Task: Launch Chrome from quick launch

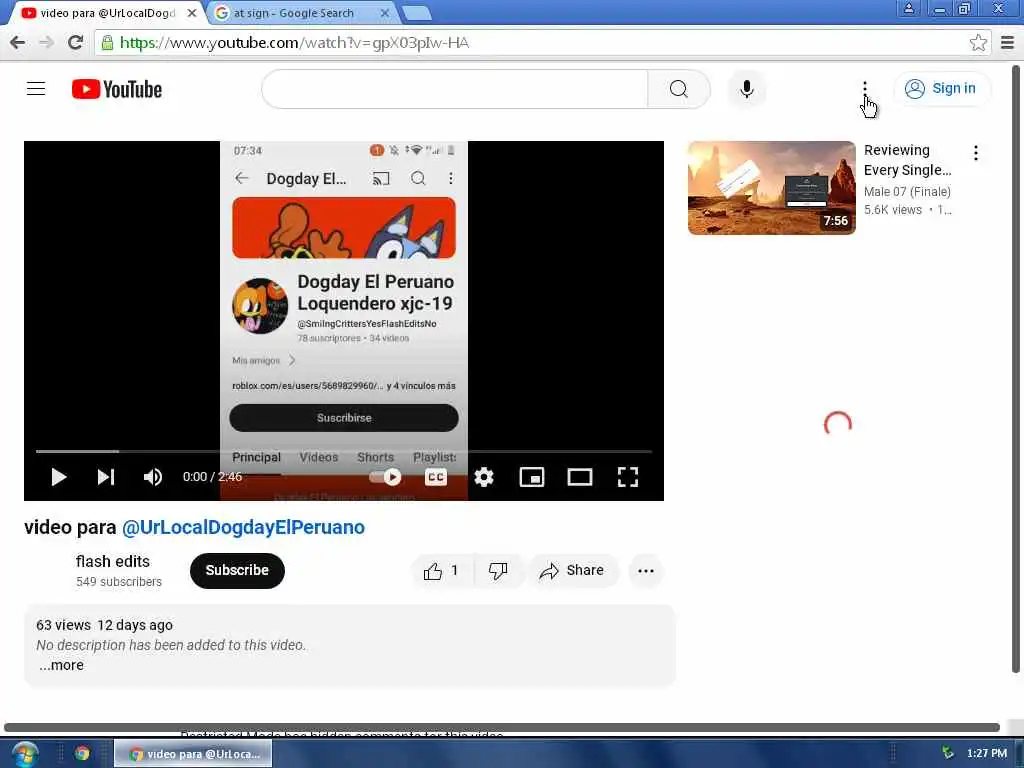Action: click(82, 754)
